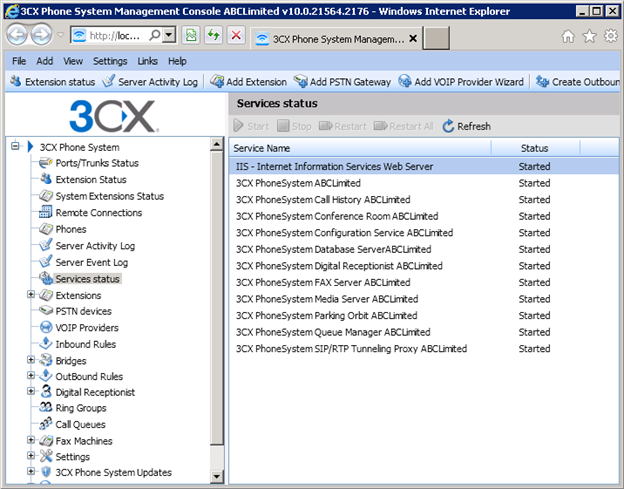Image resolution: width=624 pixels, height=489 pixels.
Task: Click the Start service button
Action: 251,126
